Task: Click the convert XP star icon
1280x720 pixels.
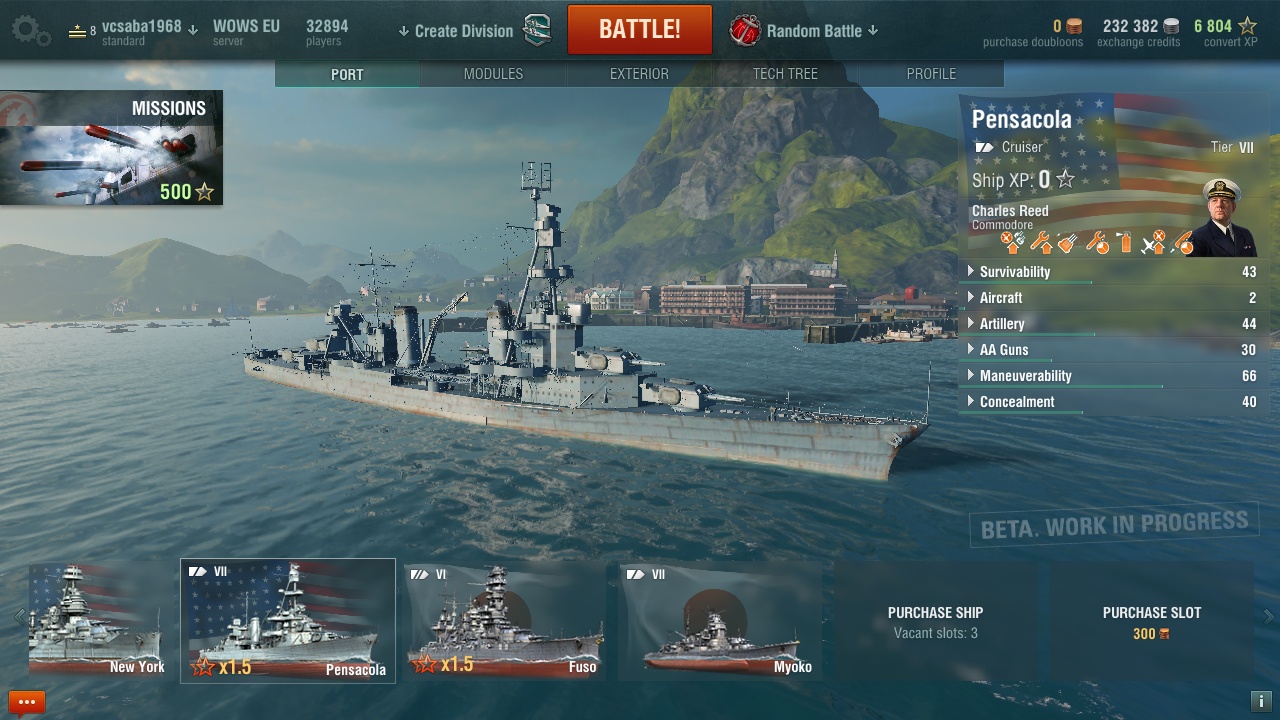Action: 1247,26
